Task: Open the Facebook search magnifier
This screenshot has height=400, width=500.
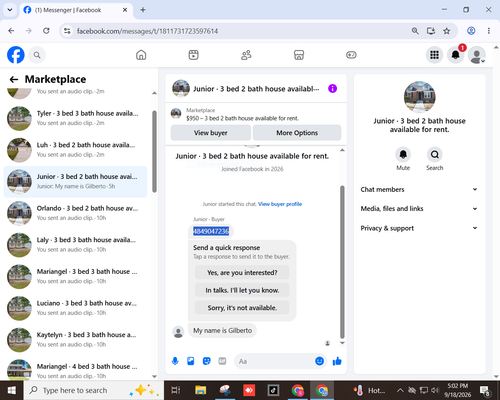Action: (x=37, y=55)
